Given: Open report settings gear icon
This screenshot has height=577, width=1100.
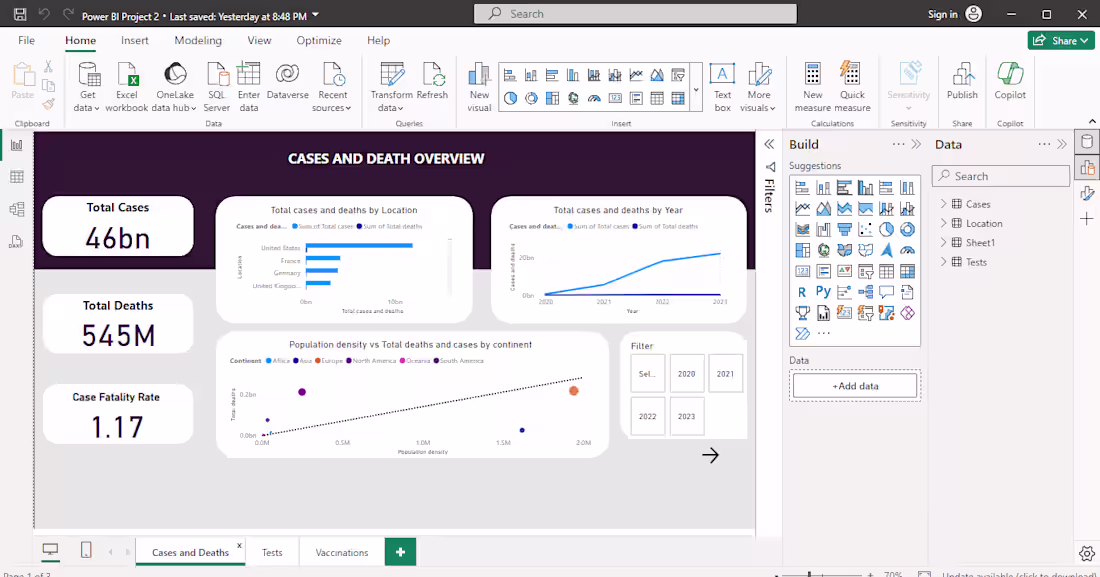Looking at the screenshot, I should [x=1087, y=553].
